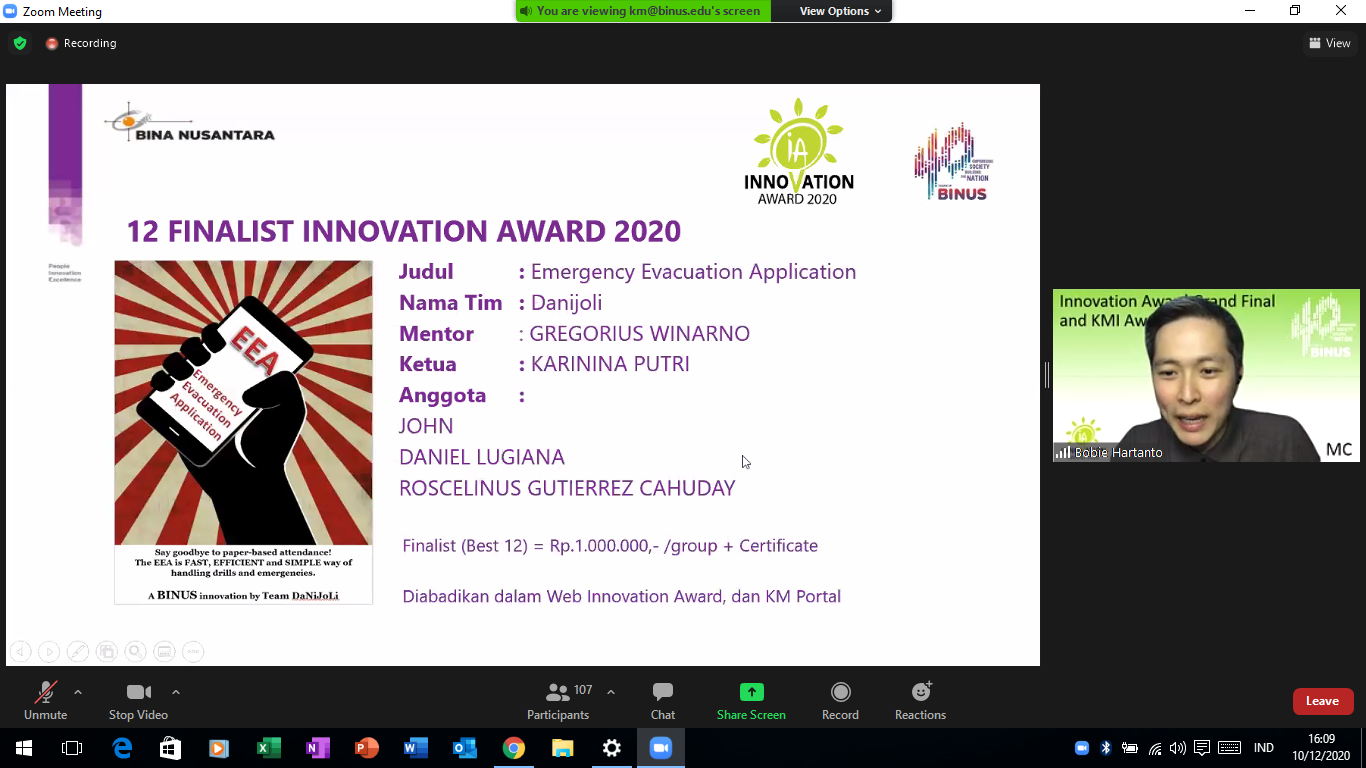This screenshot has width=1366, height=768.
Task: Launch Microsoft Edge from the taskbar
Action: (x=122, y=748)
